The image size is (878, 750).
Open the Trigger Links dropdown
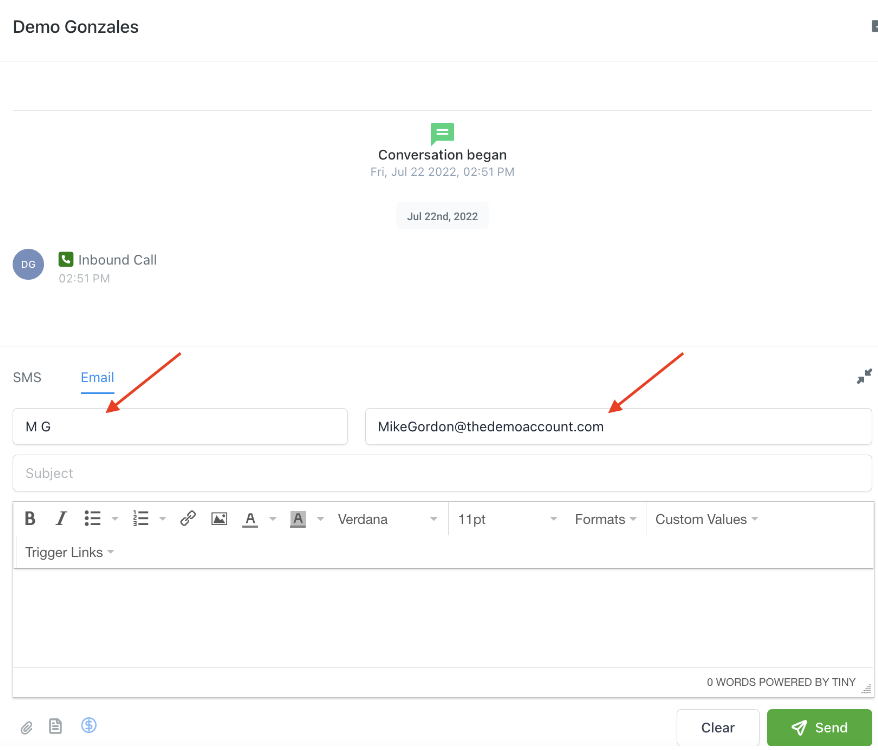tap(69, 552)
